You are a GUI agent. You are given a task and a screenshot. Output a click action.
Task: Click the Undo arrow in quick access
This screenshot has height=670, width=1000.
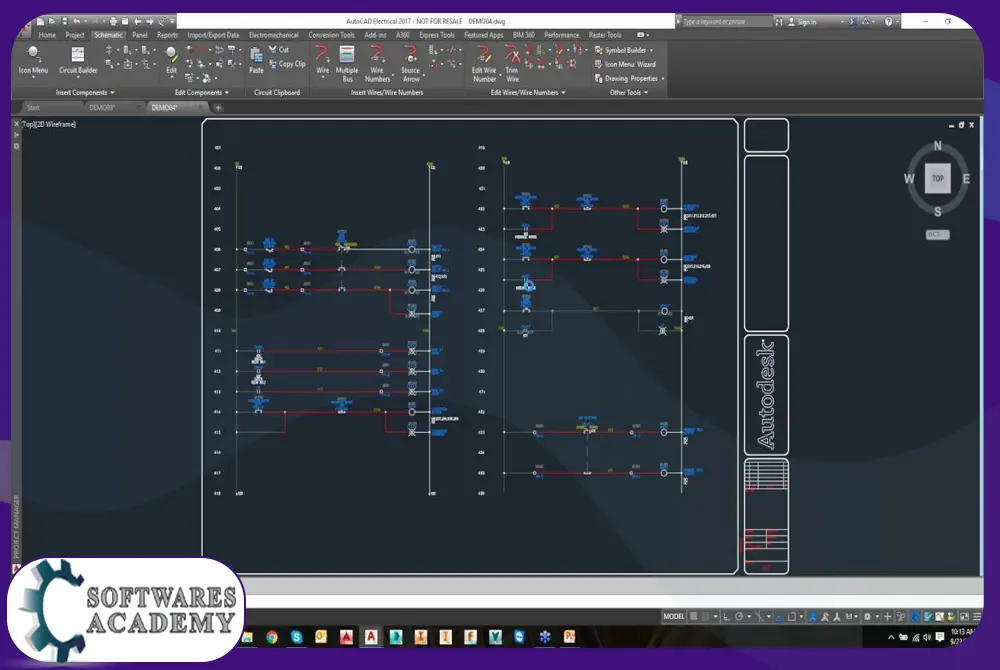[x=77, y=21]
